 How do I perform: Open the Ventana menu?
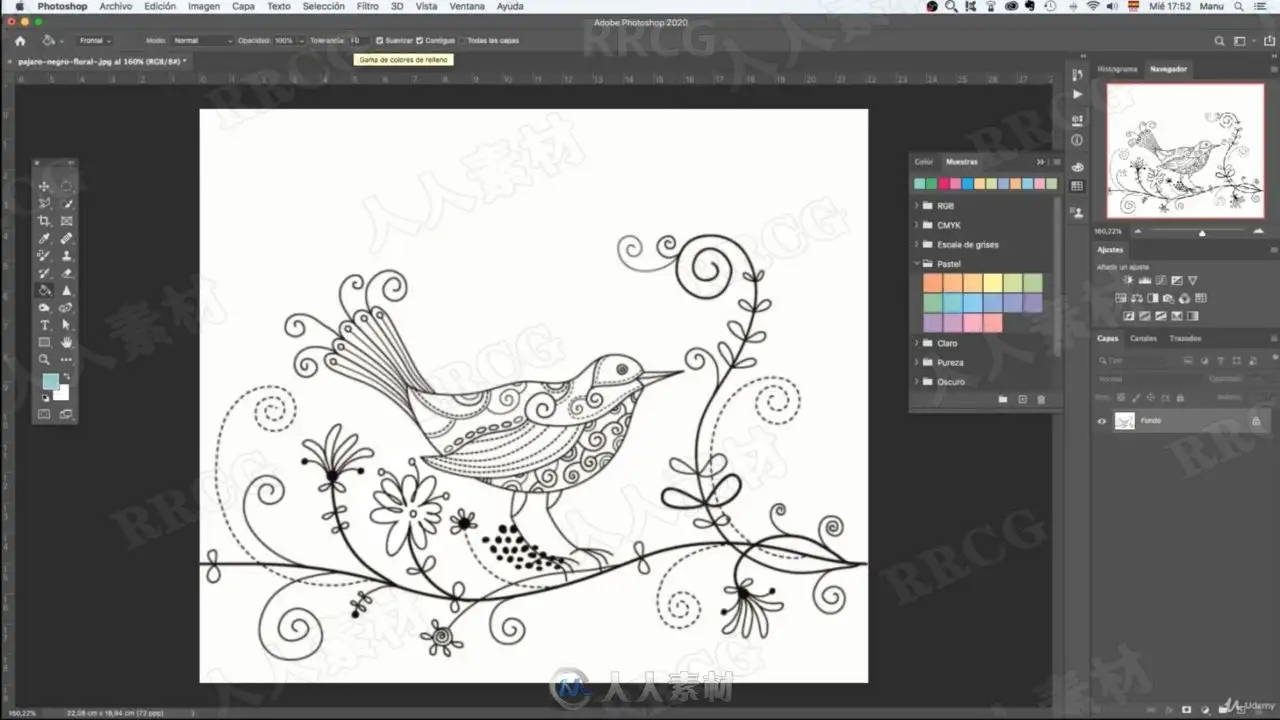[467, 6]
